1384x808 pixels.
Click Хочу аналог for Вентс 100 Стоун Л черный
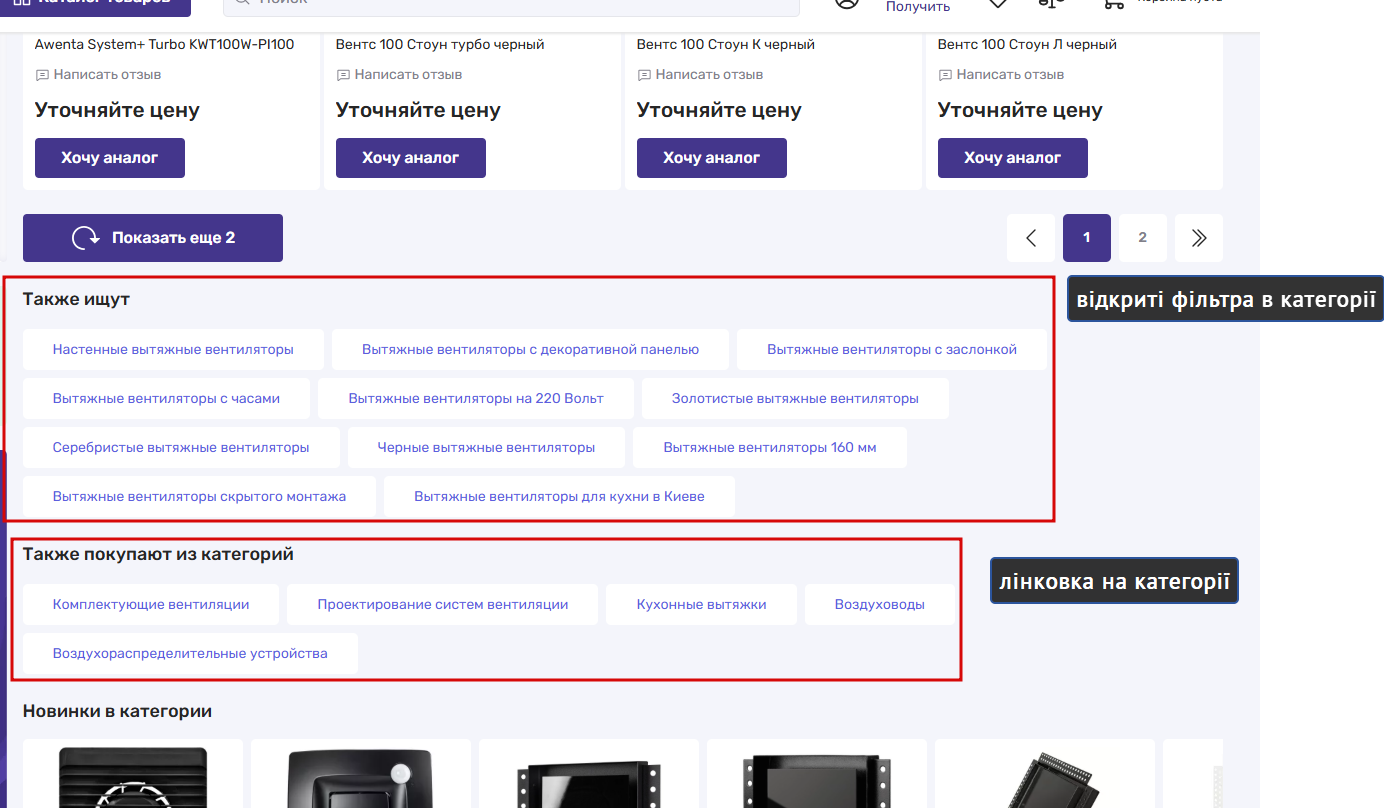click(1013, 158)
